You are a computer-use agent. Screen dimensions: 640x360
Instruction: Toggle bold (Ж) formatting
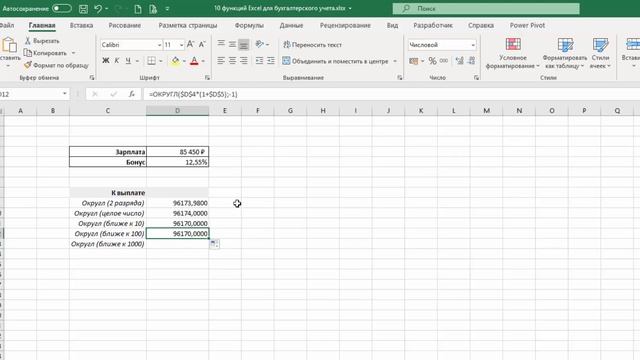tap(106, 61)
